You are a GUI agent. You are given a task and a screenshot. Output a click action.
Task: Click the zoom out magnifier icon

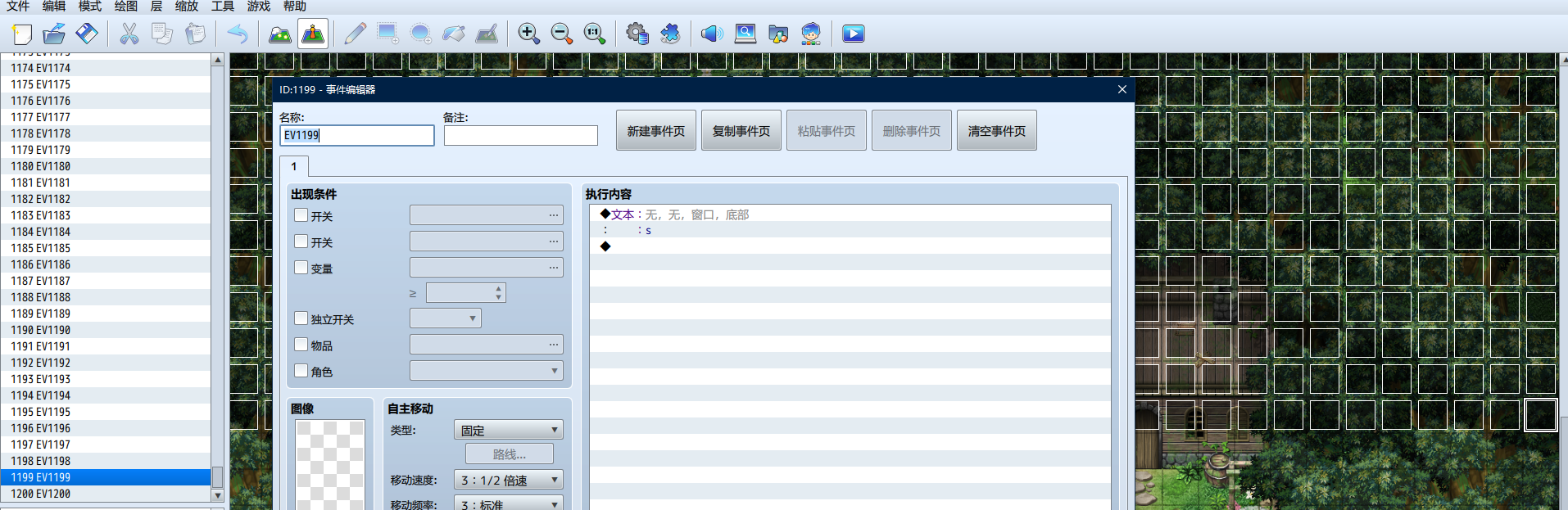tap(562, 34)
